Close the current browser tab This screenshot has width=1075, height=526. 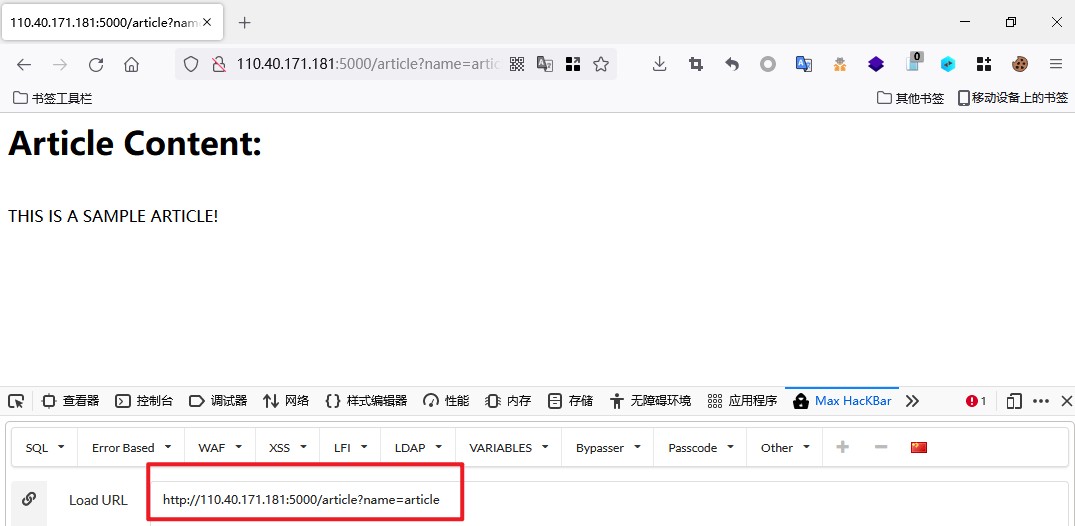click(208, 23)
